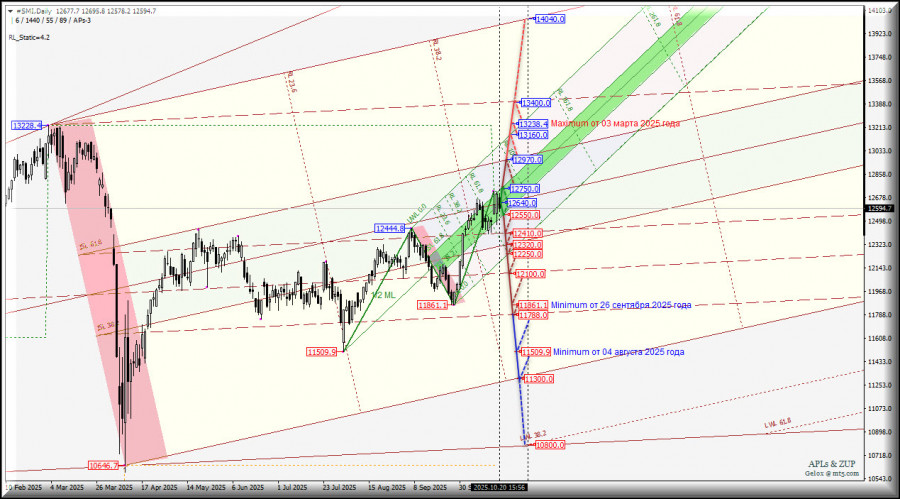
Task: Select the 11300.0 red price label
Action: (x=538, y=378)
